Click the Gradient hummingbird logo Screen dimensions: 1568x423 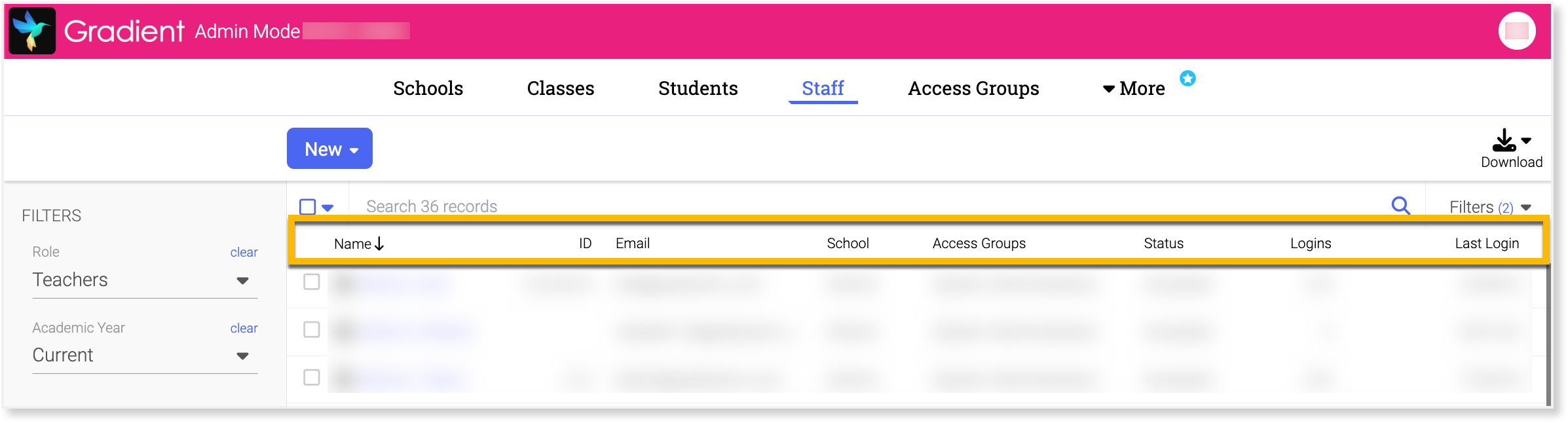(32, 31)
